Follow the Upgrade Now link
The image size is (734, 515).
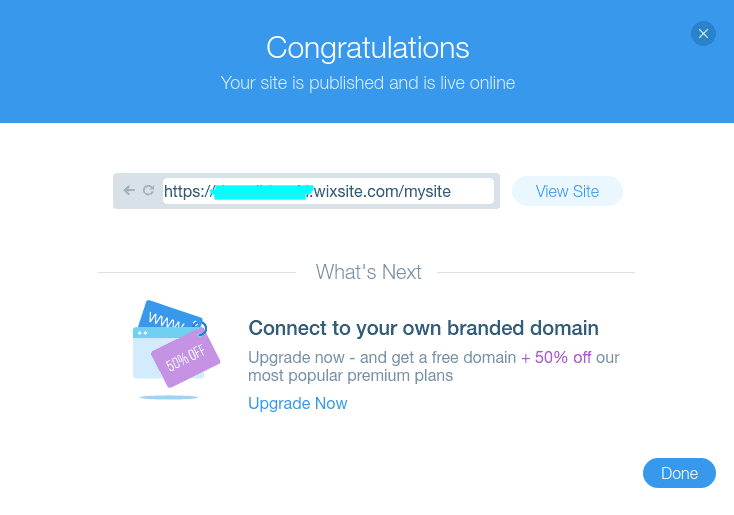(298, 404)
